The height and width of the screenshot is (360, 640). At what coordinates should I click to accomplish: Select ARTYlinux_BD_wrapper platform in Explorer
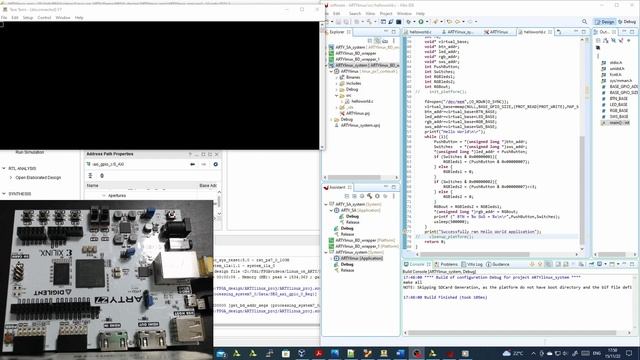tap(356, 53)
